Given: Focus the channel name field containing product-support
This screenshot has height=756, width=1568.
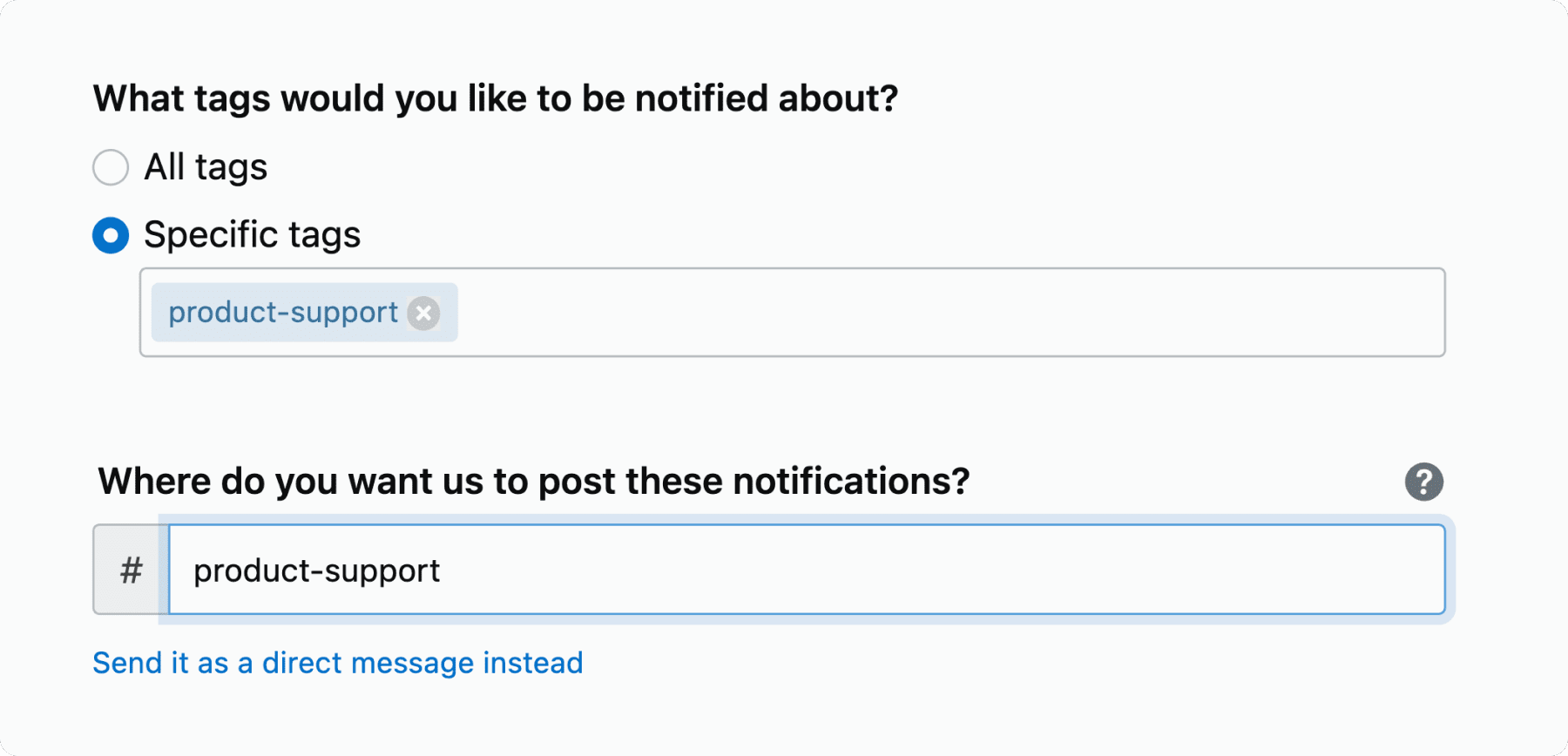Looking at the screenshot, I should pyautogui.click(x=807, y=570).
